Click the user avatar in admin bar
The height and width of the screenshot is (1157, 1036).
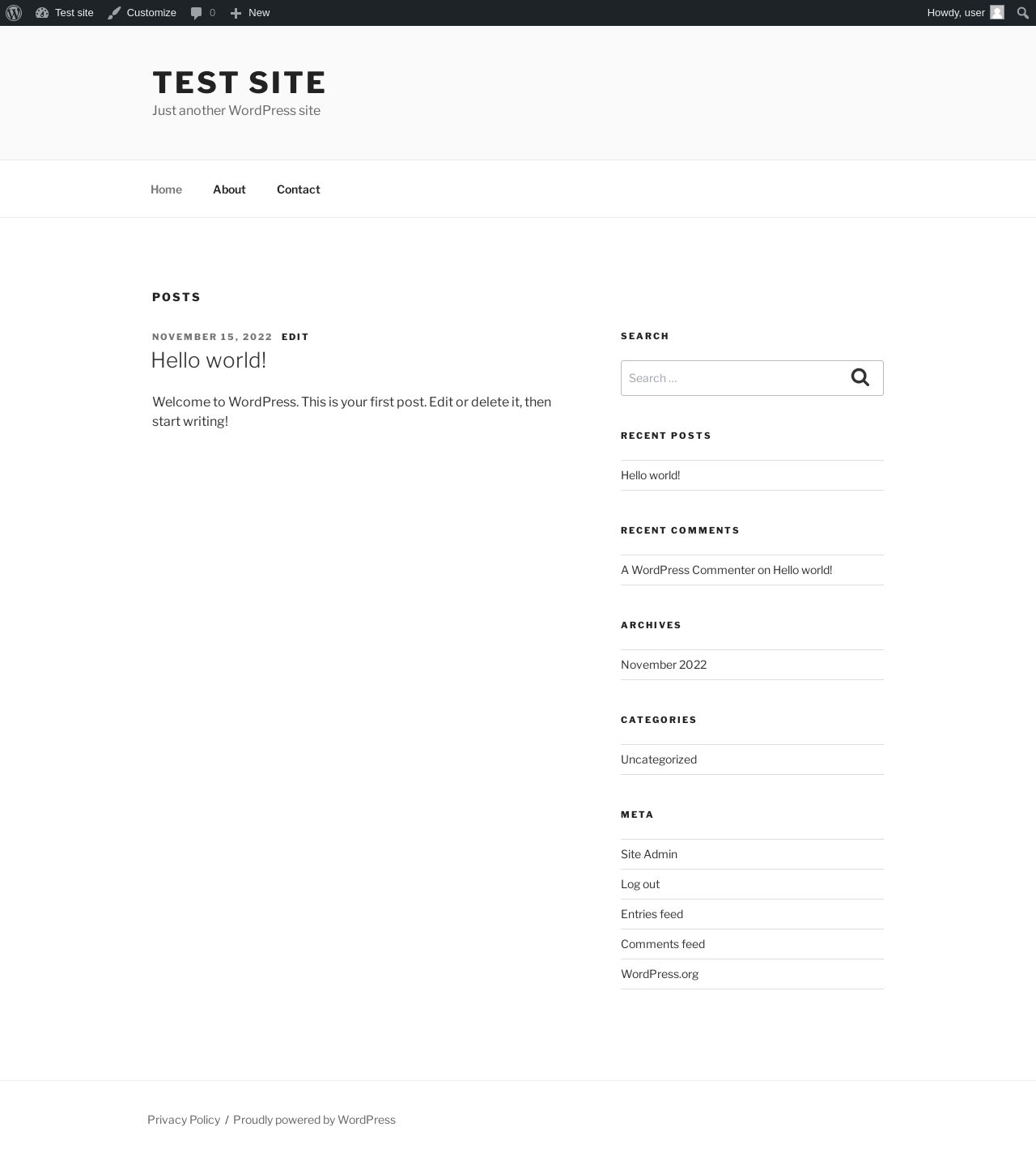click(997, 12)
